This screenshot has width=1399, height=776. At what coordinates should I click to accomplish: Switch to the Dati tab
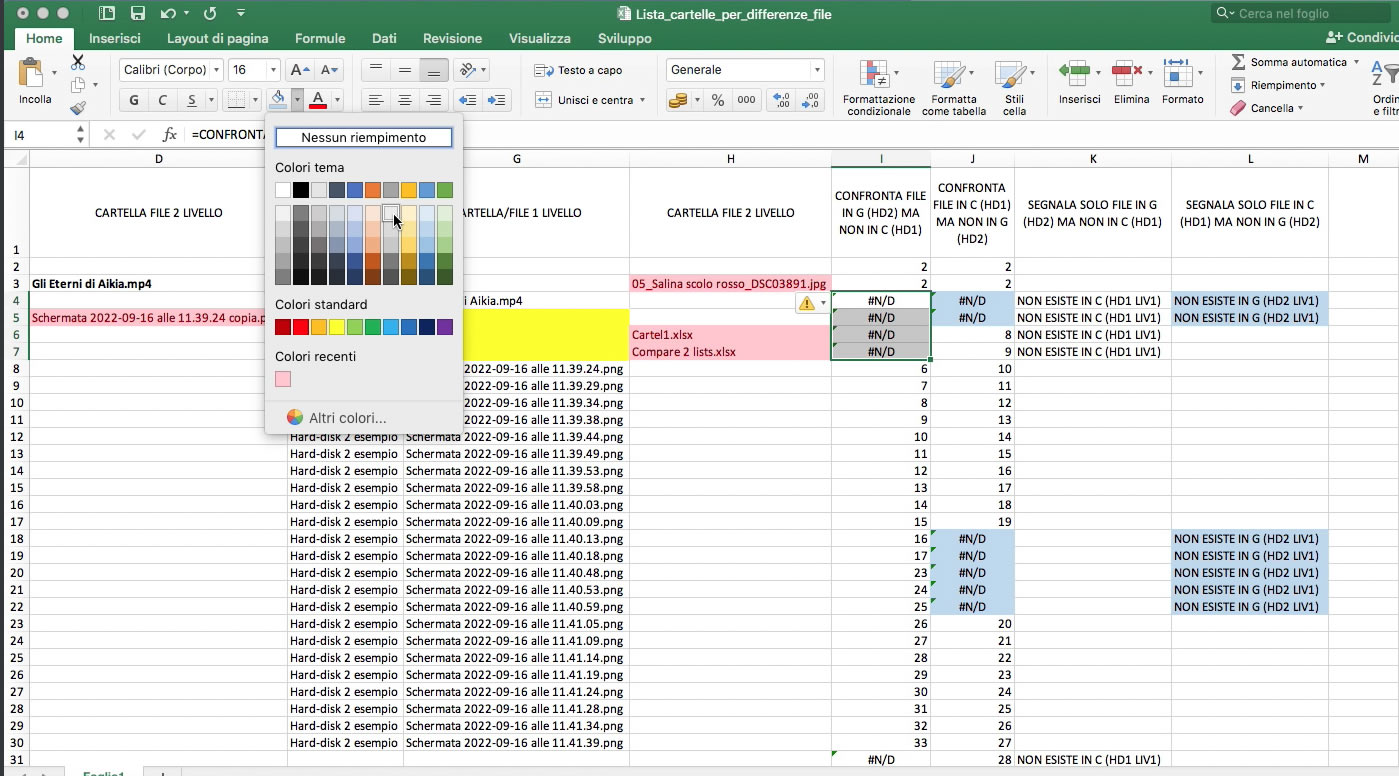pyautogui.click(x=384, y=38)
